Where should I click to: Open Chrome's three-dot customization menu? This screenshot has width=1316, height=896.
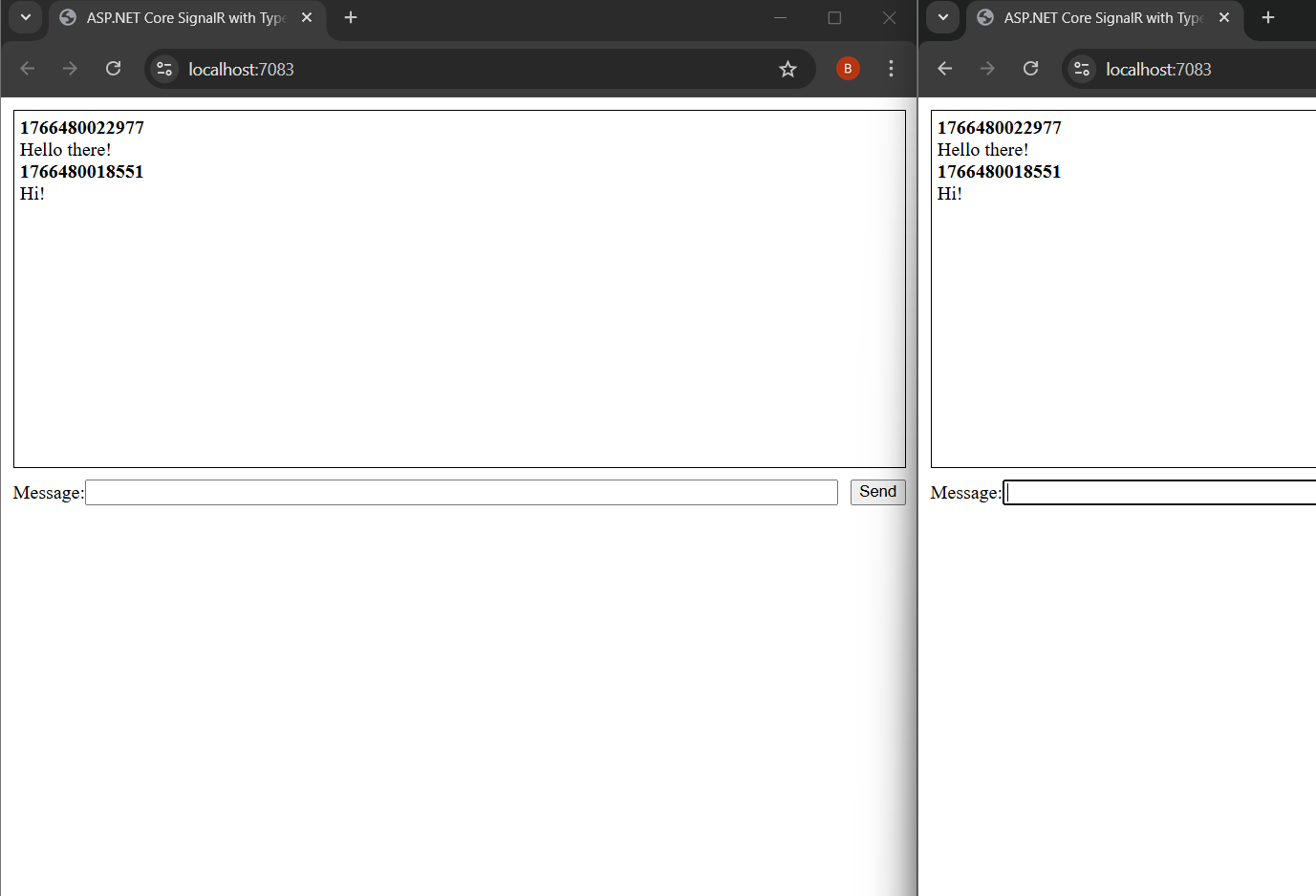891,68
